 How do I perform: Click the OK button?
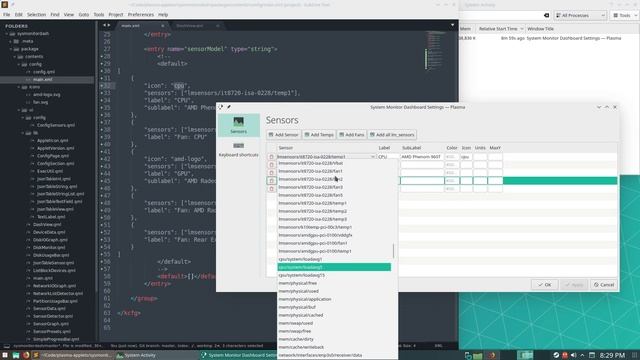point(544,285)
